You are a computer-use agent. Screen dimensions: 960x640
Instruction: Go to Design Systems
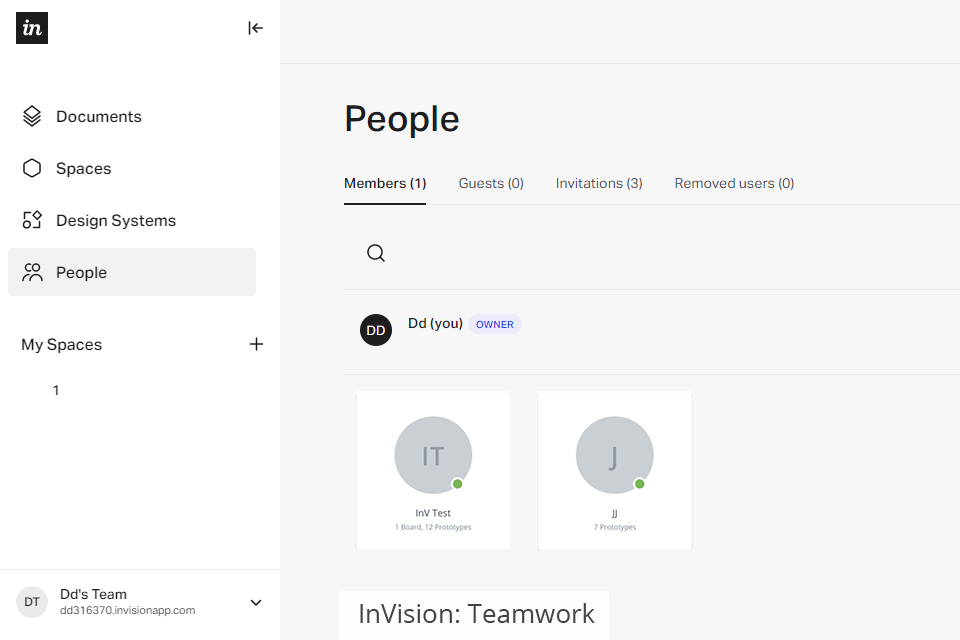point(116,220)
